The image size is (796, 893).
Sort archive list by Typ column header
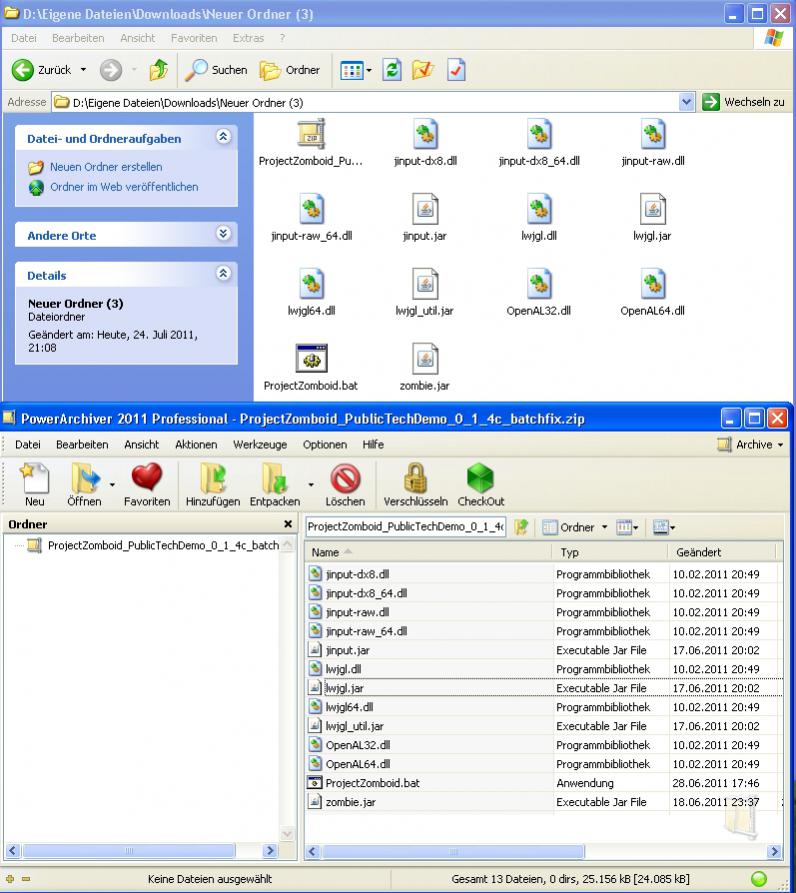(x=609, y=552)
